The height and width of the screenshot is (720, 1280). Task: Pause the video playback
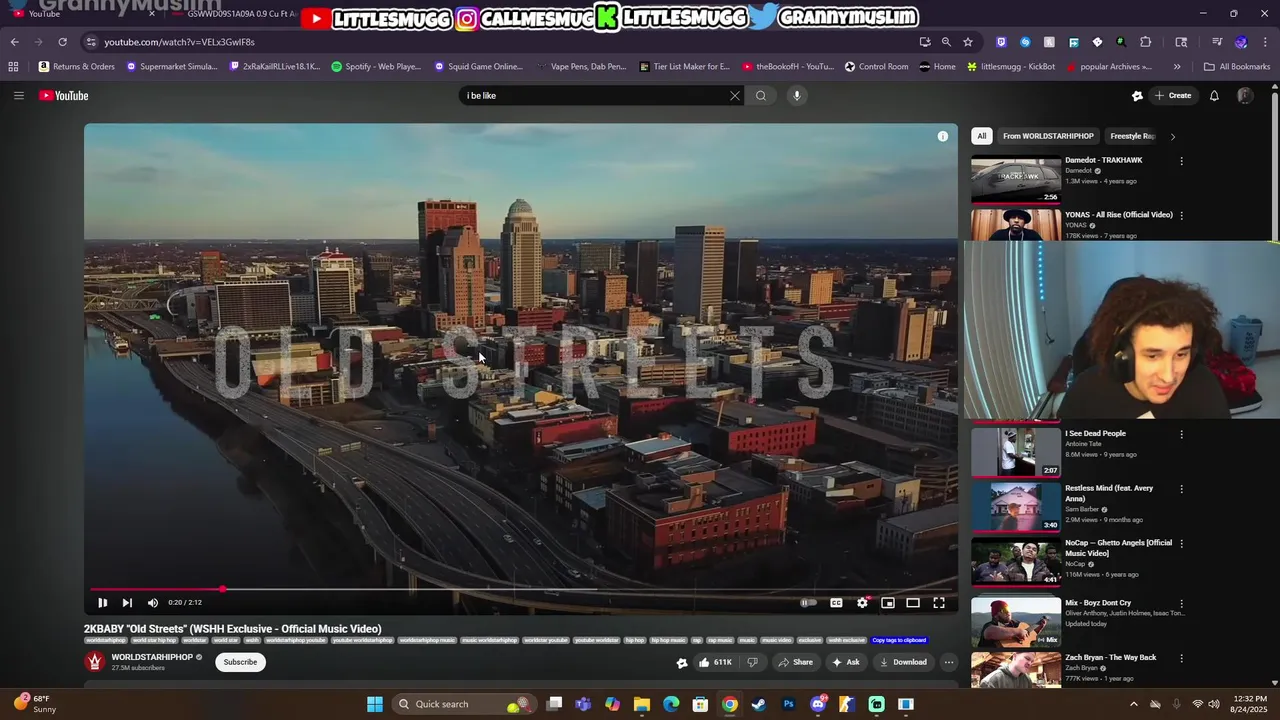pos(102,603)
